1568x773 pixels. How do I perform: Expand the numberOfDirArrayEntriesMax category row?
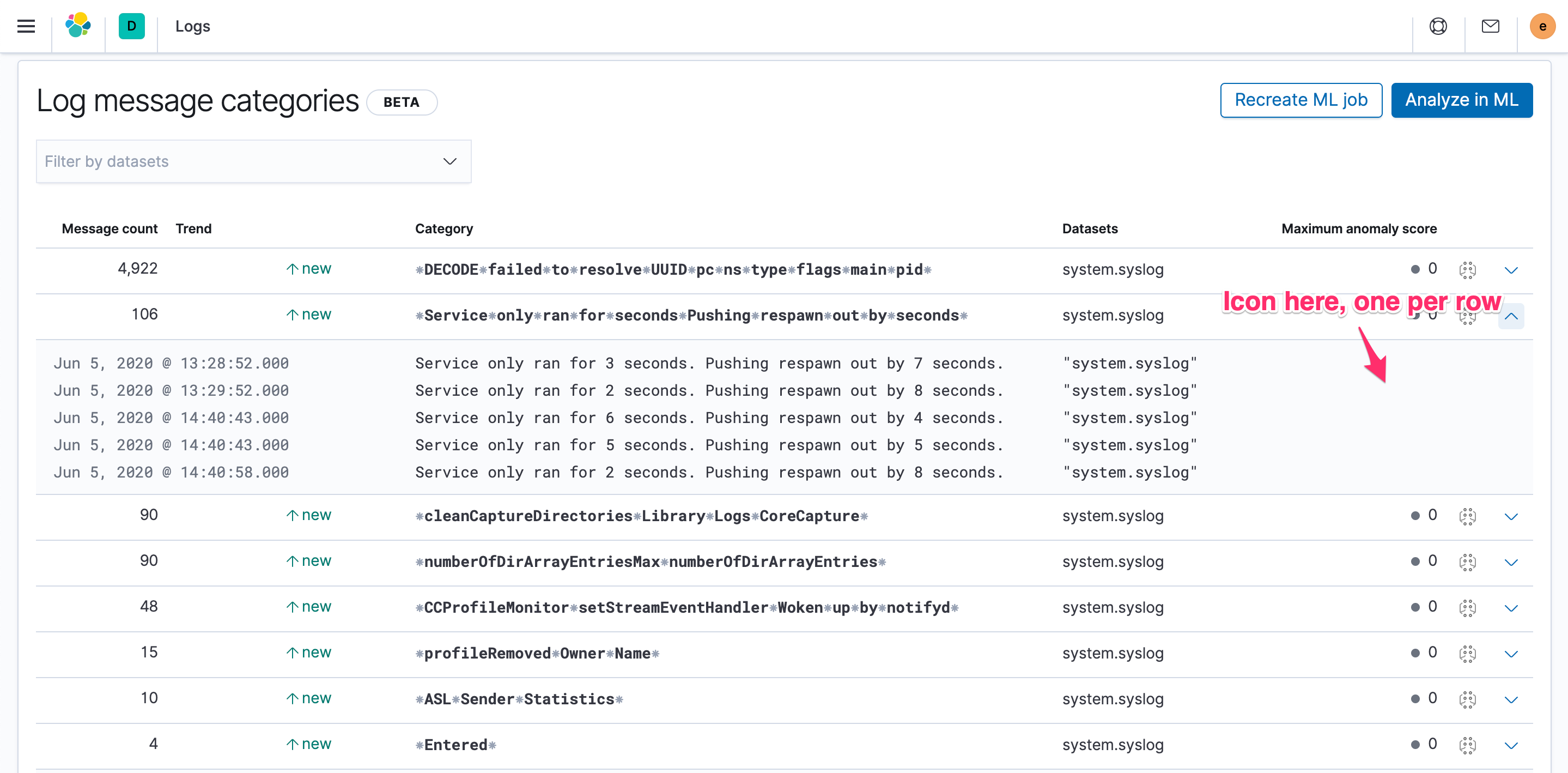(1512, 562)
